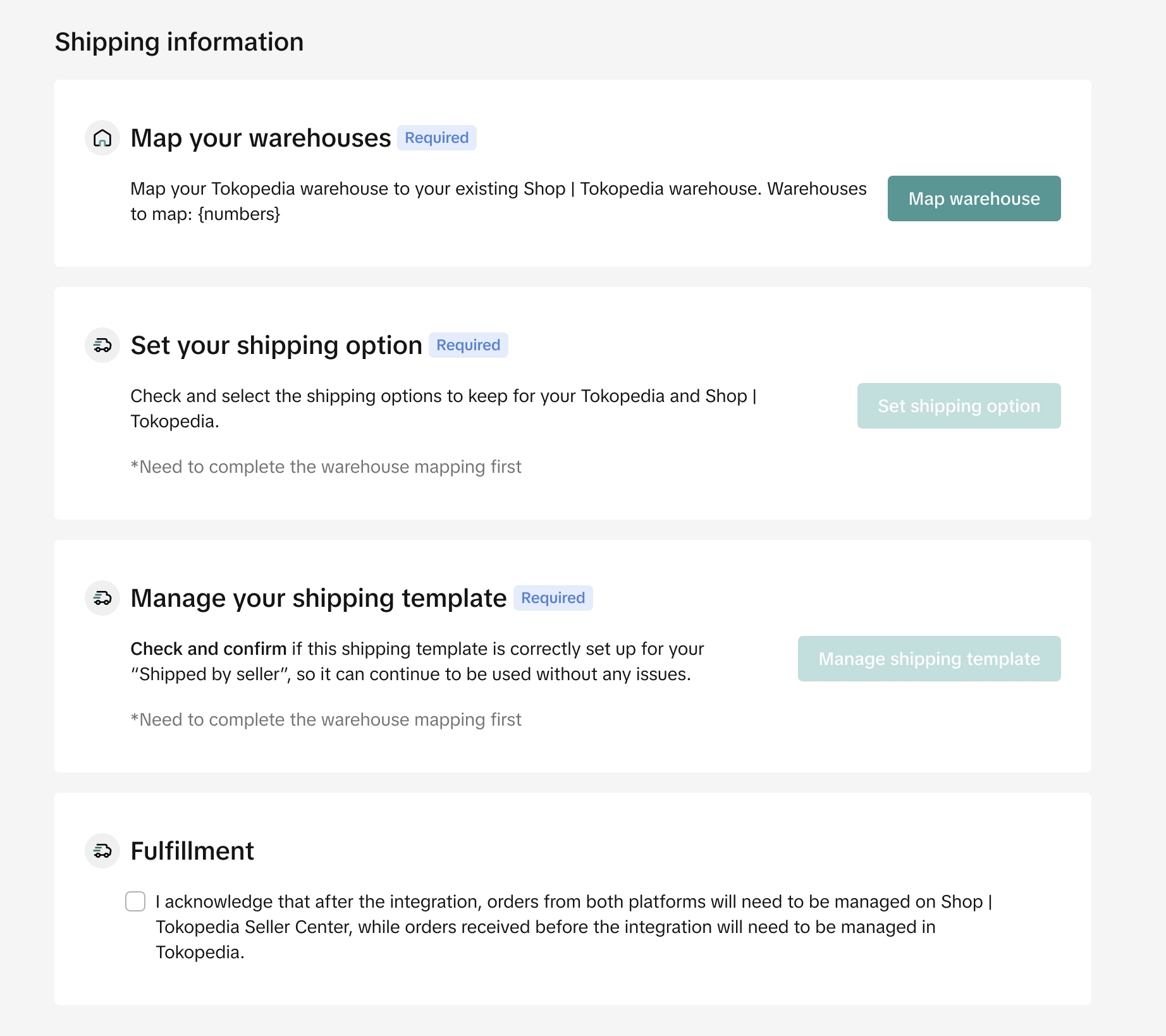Click the warehouse icon beside Map your warehouses
The width and height of the screenshot is (1166, 1036).
pyautogui.click(x=102, y=138)
